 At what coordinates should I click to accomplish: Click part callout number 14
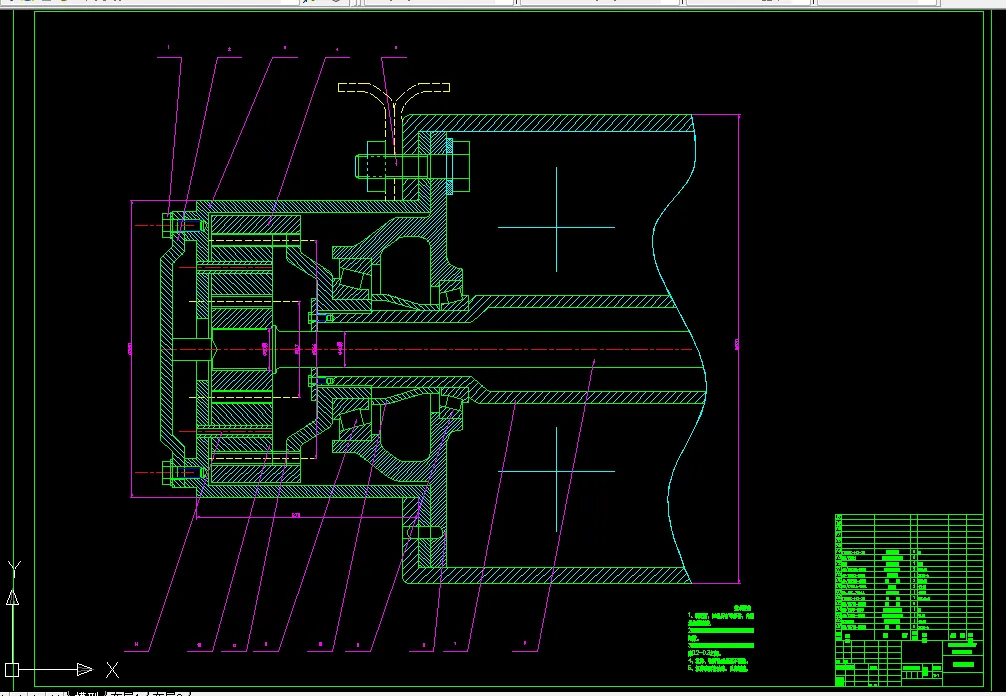click(x=136, y=644)
